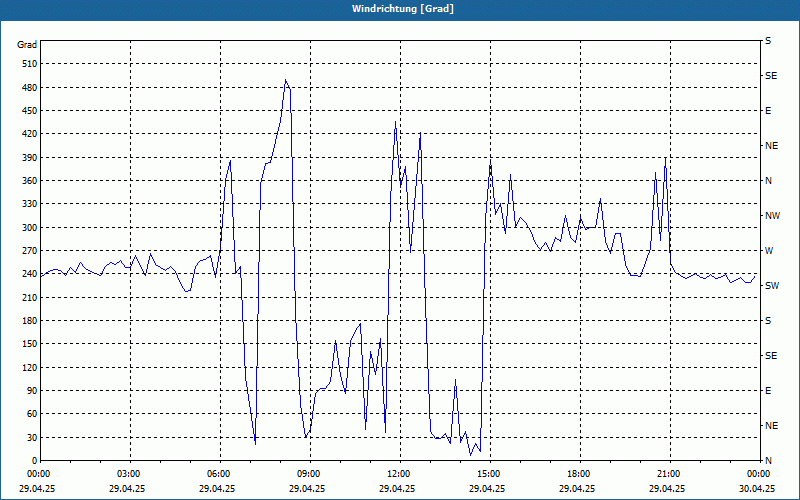This screenshot has height=500, width=800.
Task: Select the 12:00 time label
Action: pyautogui.click(x=397, y=474)
